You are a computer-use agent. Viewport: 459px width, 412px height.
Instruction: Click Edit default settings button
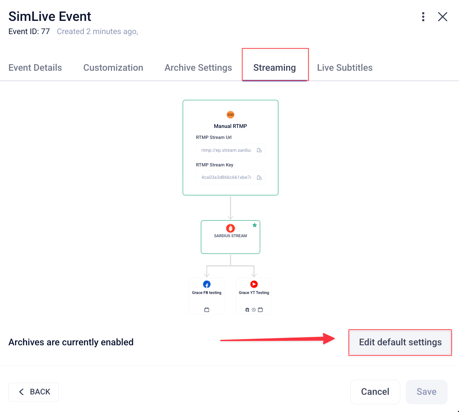pyautogui.click(x=400, y=342)
